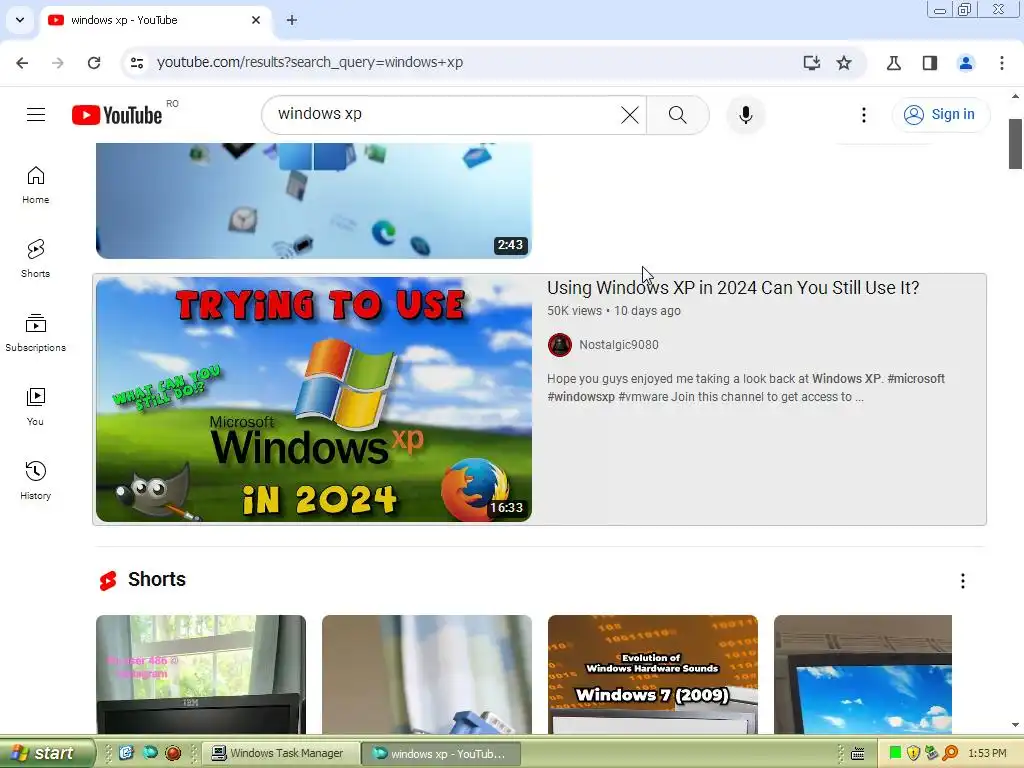Click the green square tray icon

(895, 753)
